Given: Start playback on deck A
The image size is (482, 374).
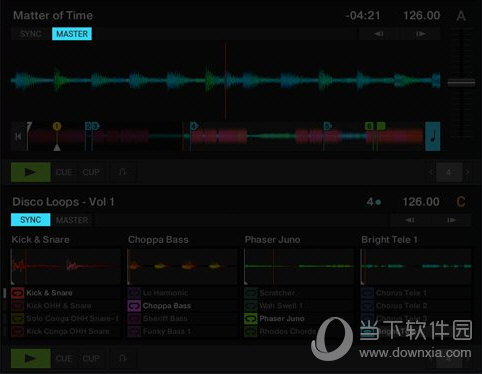Looking at the screenshot, I should point(31,172).
